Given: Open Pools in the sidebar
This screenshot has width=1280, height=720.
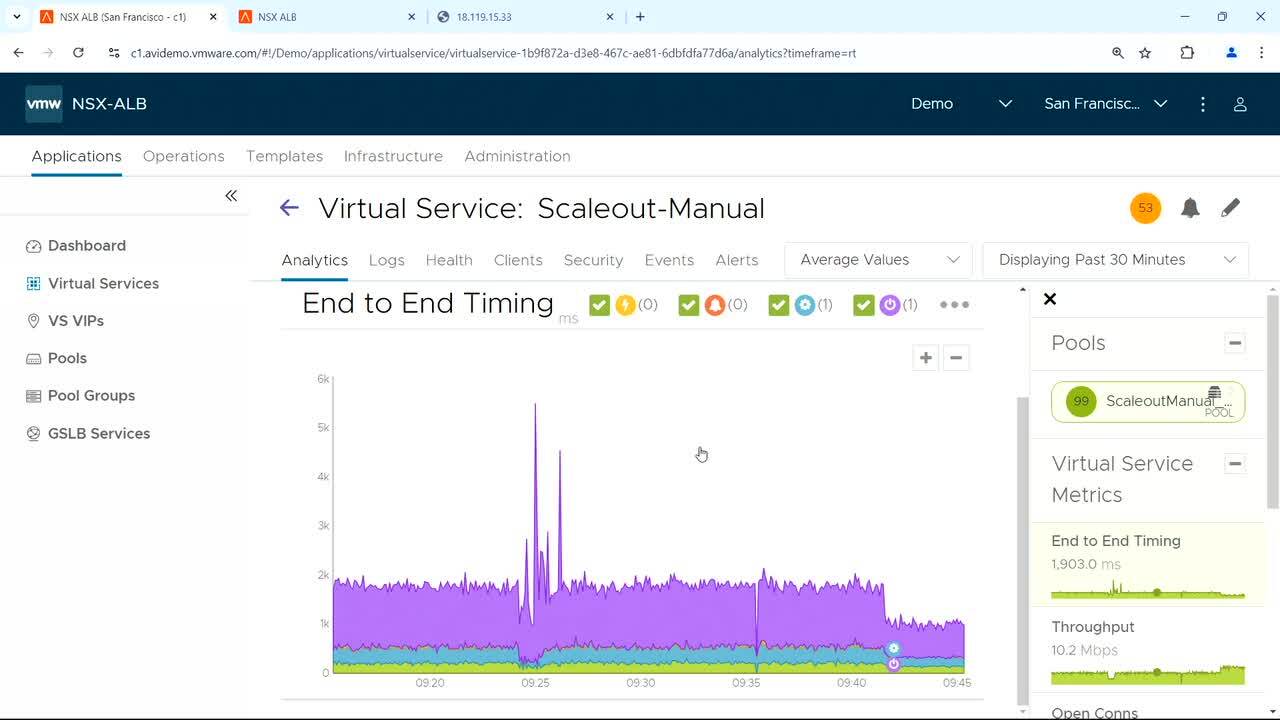Looking at the screenshot, I should [x=56, y=358].
